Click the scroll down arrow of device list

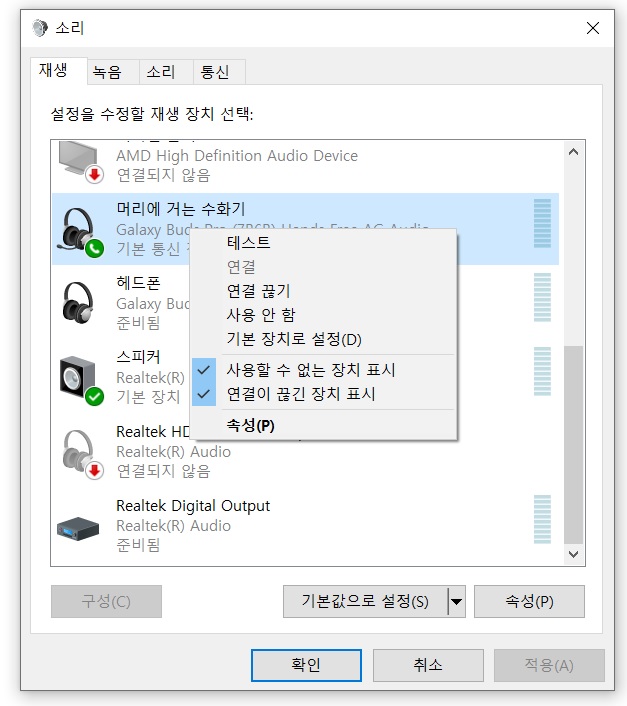click(x=573, y=554)
